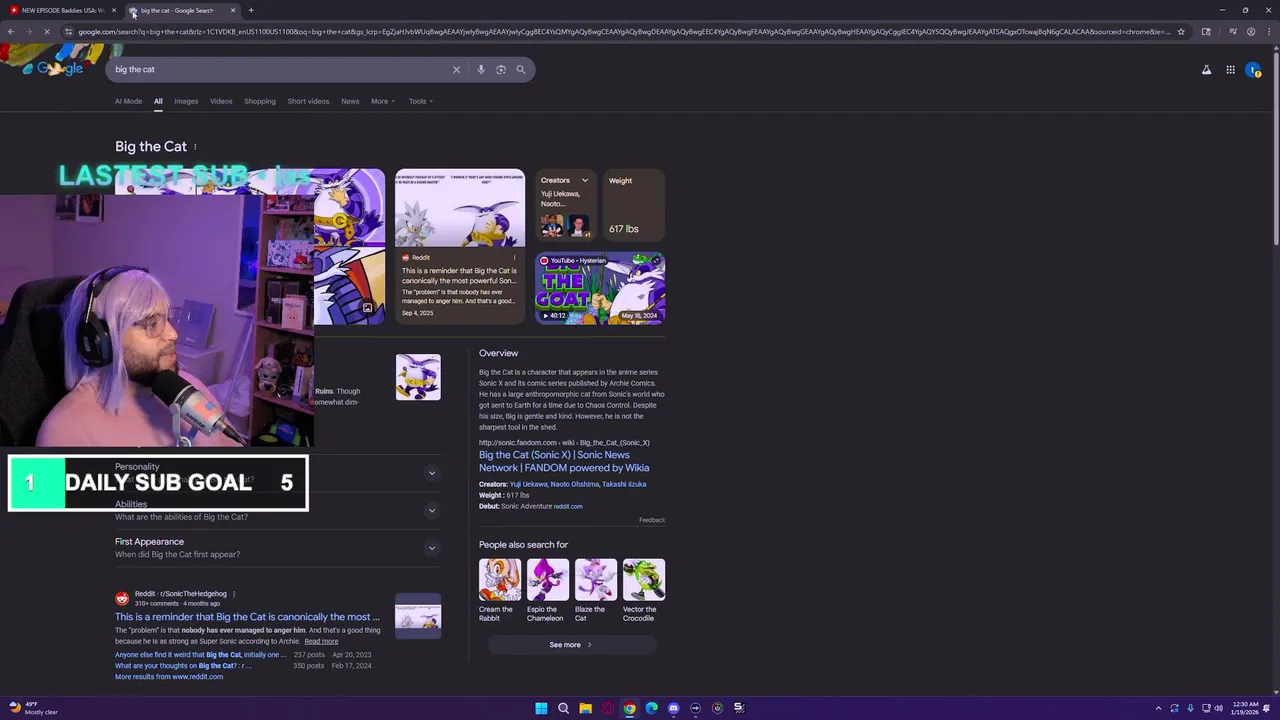The height and width of the screenshot is (720, 1280).
Task: Click the Takashi Iizuka creator link
Action: coord(624,484)
